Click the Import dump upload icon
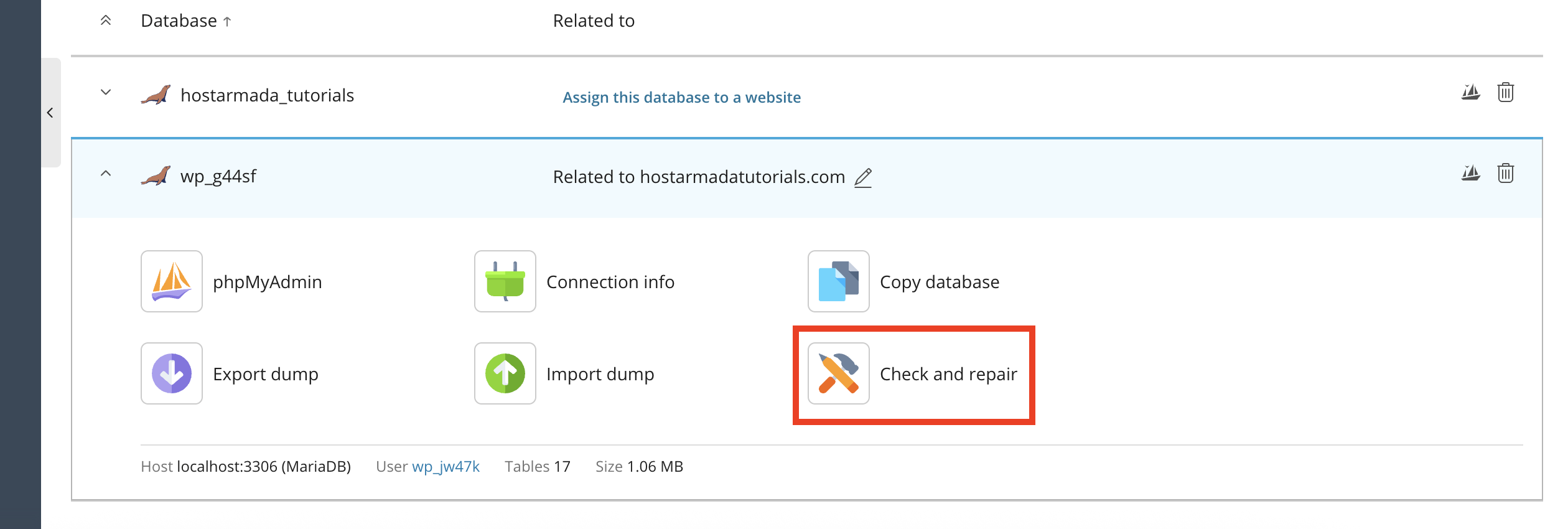This screenshot has width=1568, height=529. (505, 373)
